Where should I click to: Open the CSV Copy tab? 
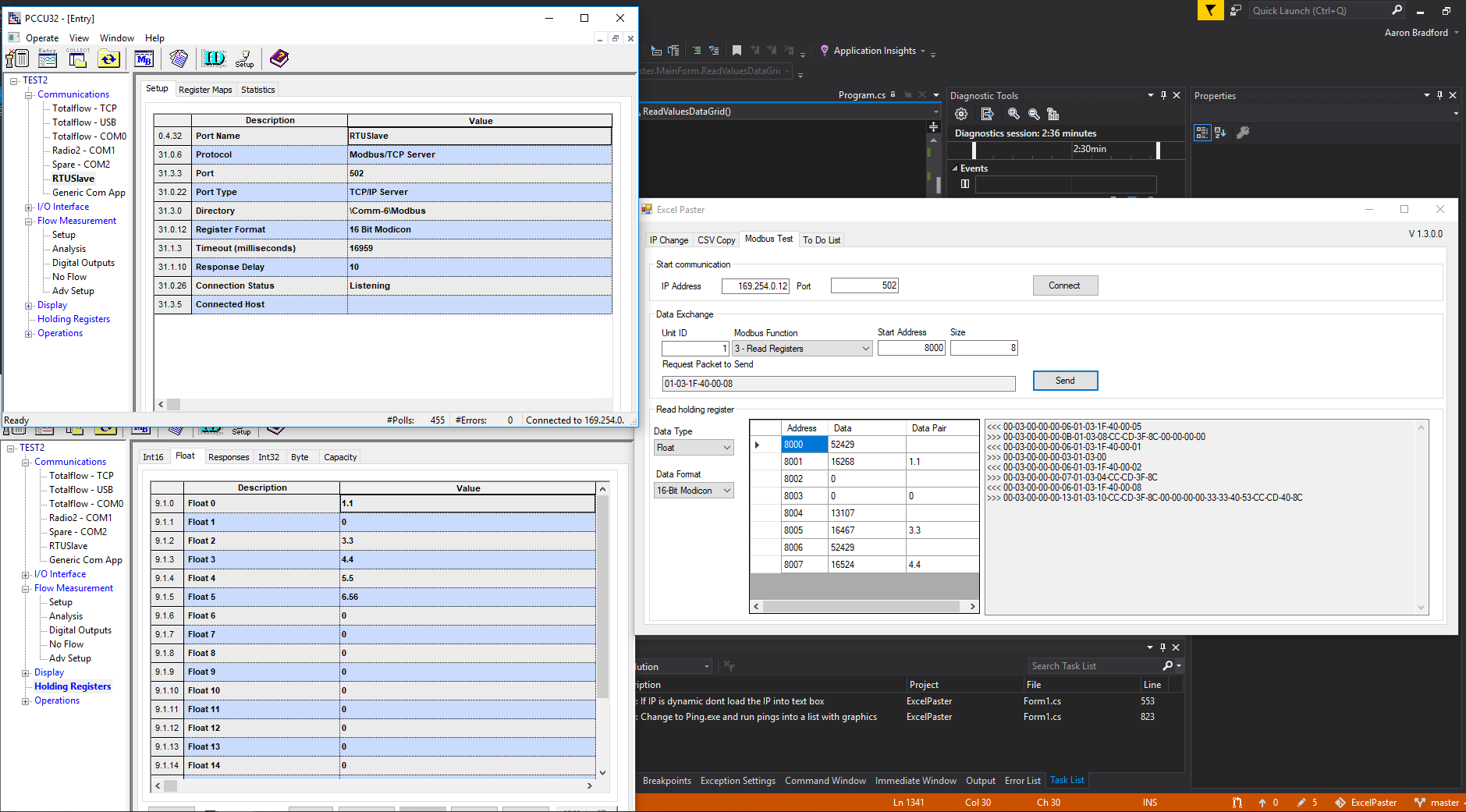click(x=715, y=240)
